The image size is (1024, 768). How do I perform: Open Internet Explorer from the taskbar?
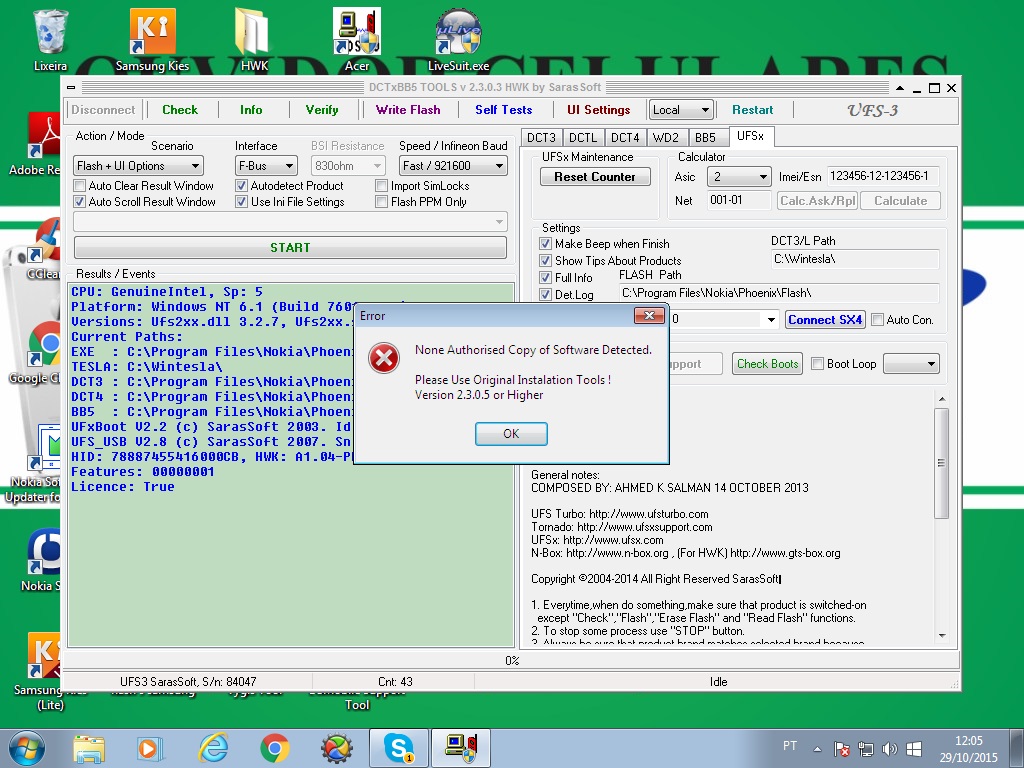213,748
